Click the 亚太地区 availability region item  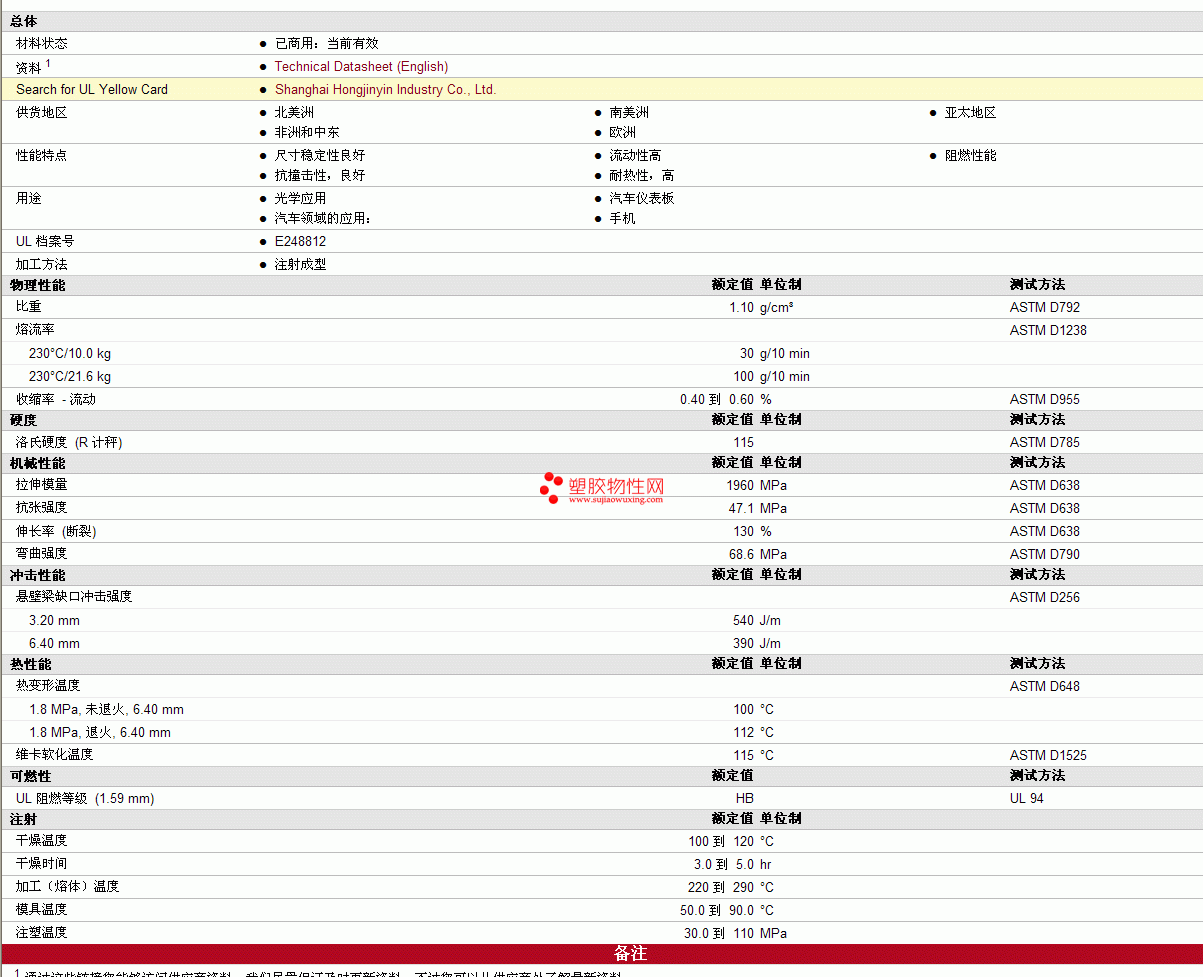970,113
